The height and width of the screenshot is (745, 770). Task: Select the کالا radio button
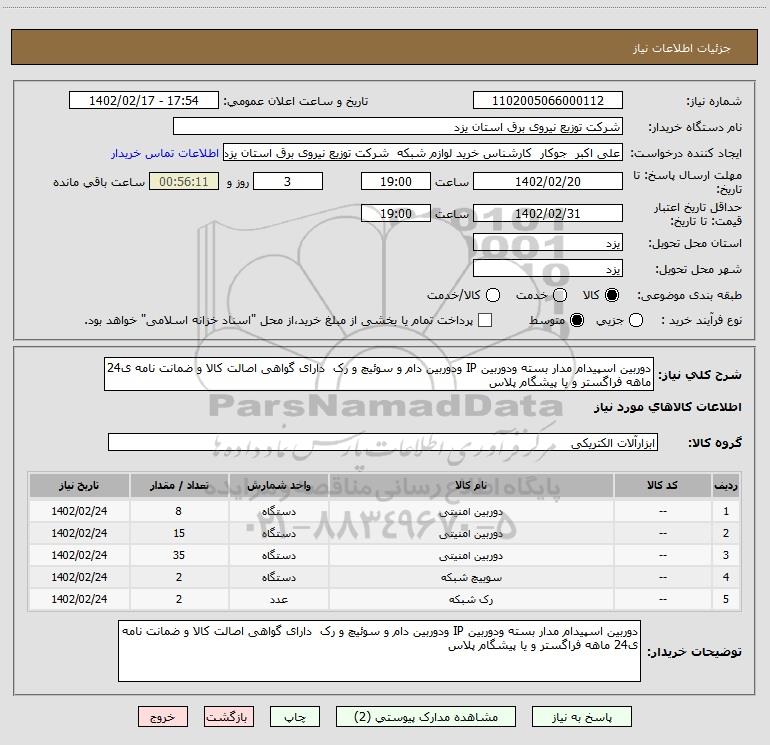pos(612,295)
